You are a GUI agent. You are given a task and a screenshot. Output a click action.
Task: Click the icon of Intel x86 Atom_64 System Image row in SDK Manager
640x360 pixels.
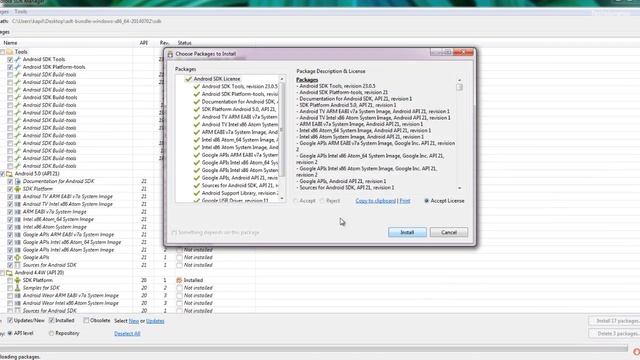click(18, 219)
